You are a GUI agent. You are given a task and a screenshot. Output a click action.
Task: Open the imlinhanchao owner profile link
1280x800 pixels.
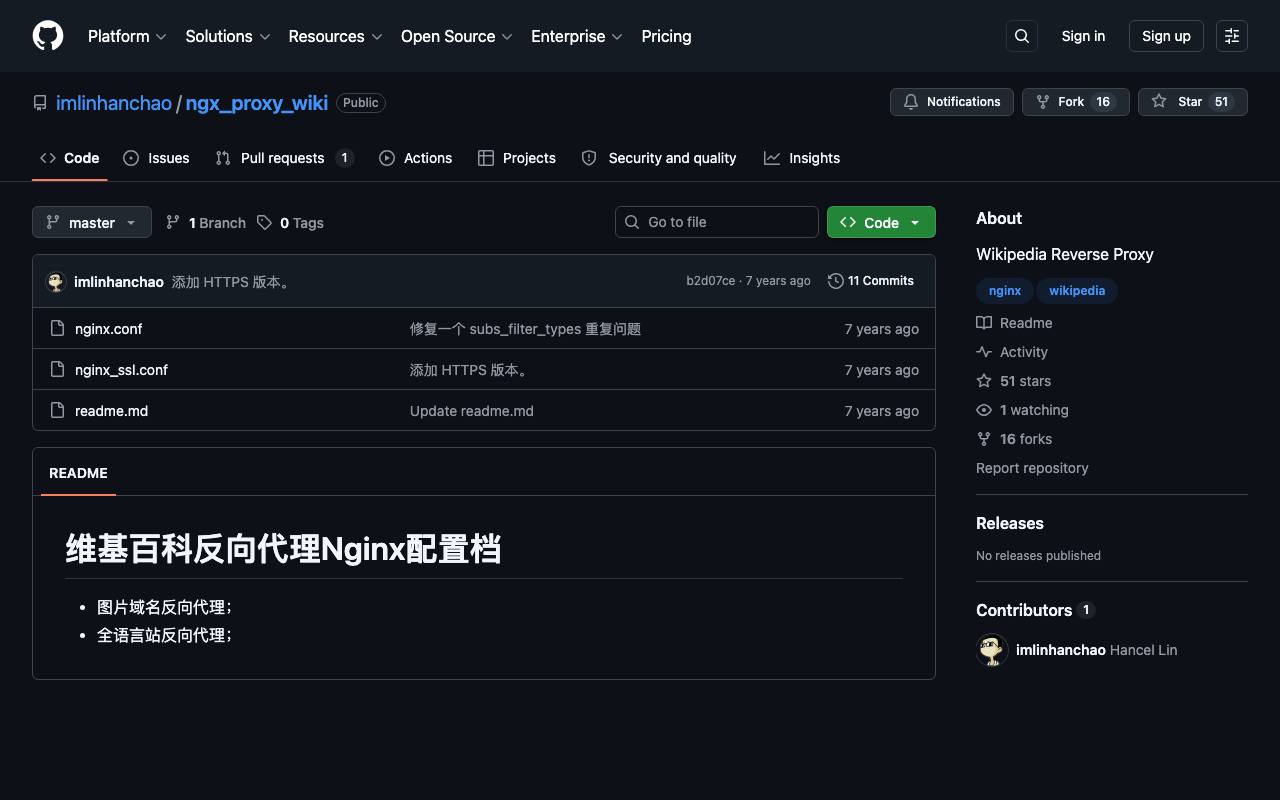[114, 103]
